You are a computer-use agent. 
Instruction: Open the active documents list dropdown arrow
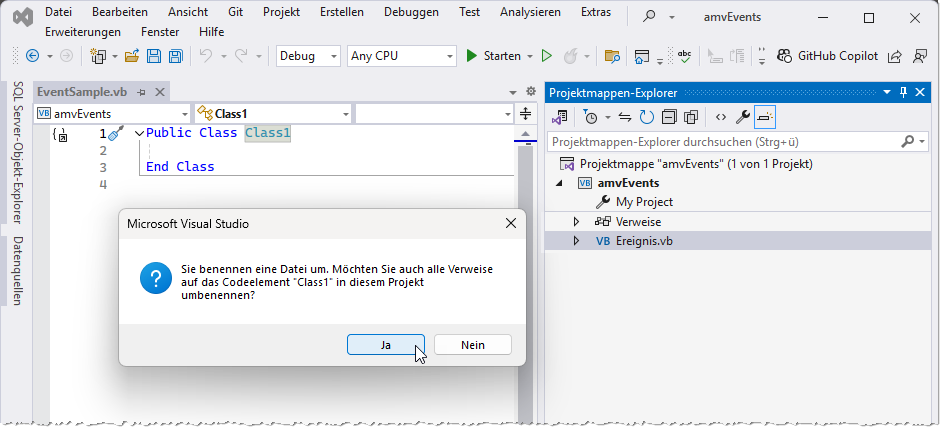pos(512,93)
